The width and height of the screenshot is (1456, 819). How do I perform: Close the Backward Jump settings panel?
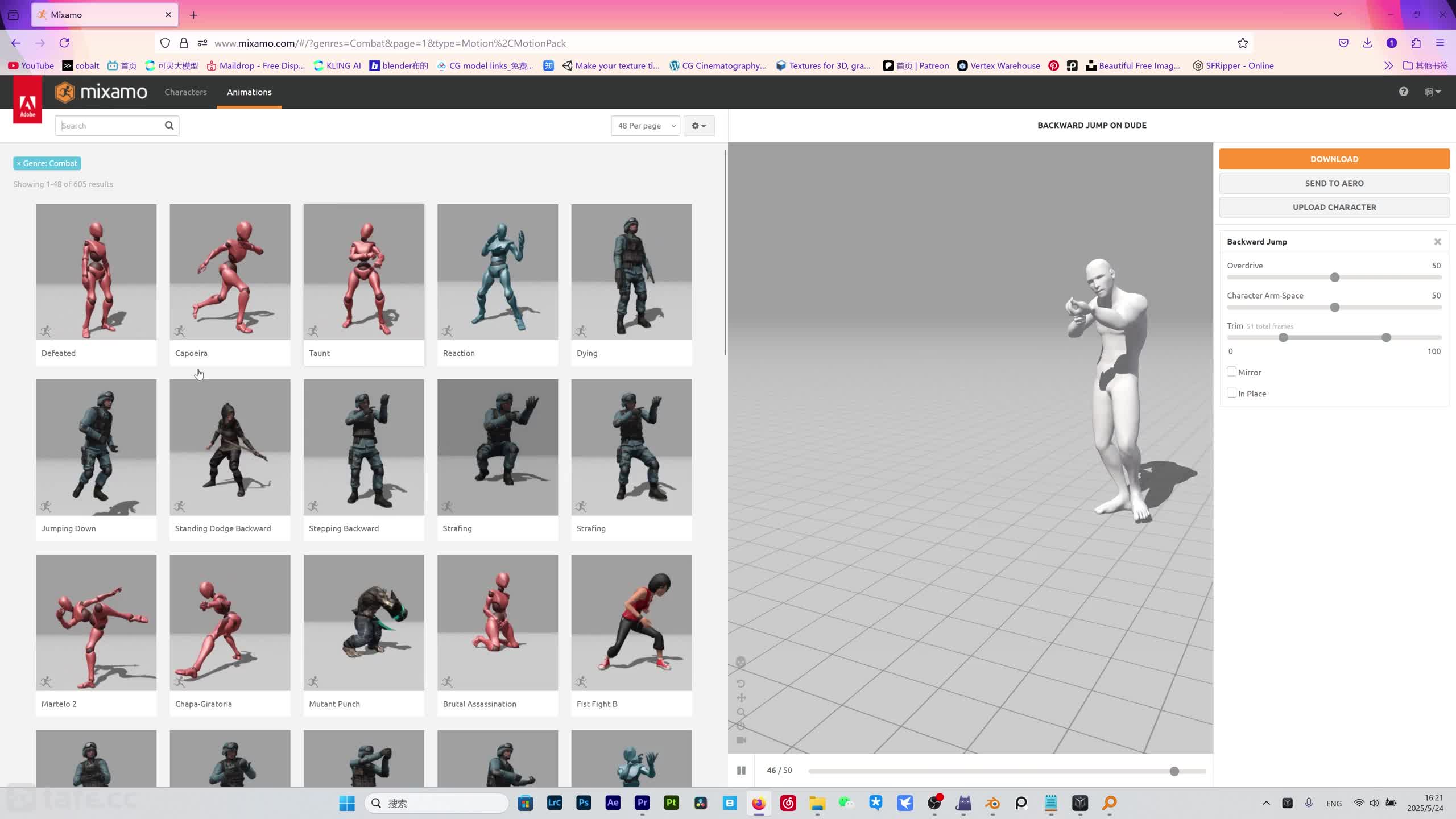tap(1438, 242)
